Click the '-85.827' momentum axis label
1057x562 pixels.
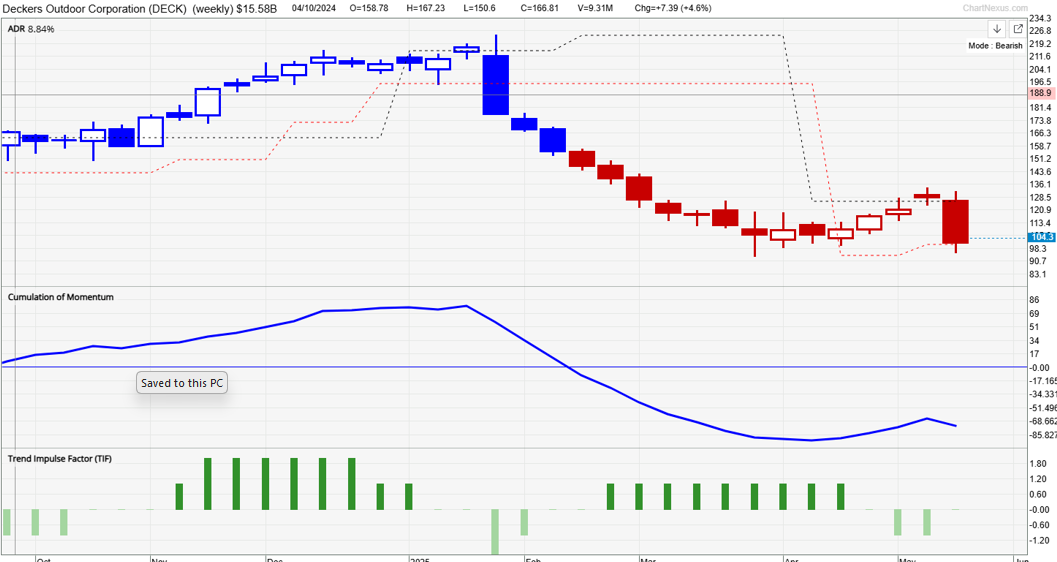[x=1043, y=435]
